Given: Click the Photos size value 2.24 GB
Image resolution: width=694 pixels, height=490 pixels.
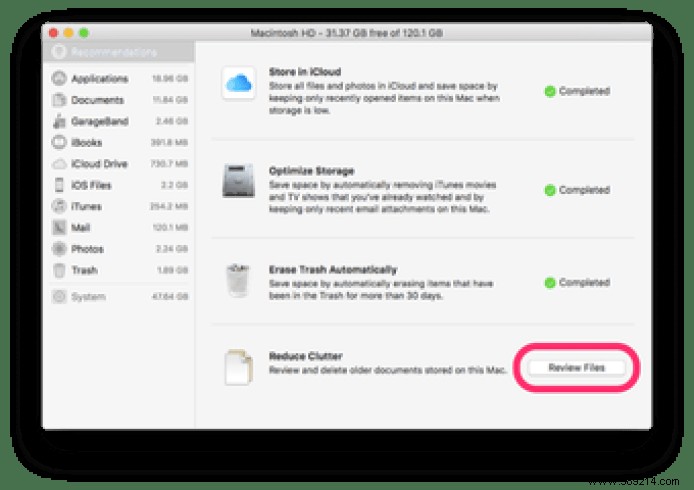Looking at the screenshot, I should 172,249.
